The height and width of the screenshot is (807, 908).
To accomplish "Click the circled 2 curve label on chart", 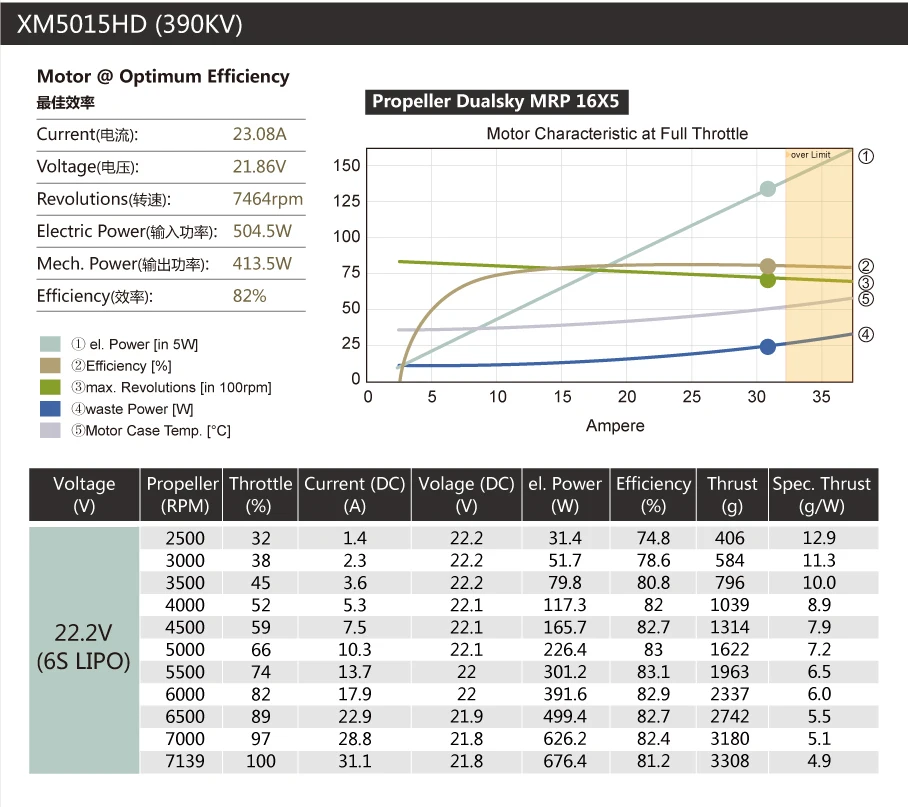I will (866, 266).
